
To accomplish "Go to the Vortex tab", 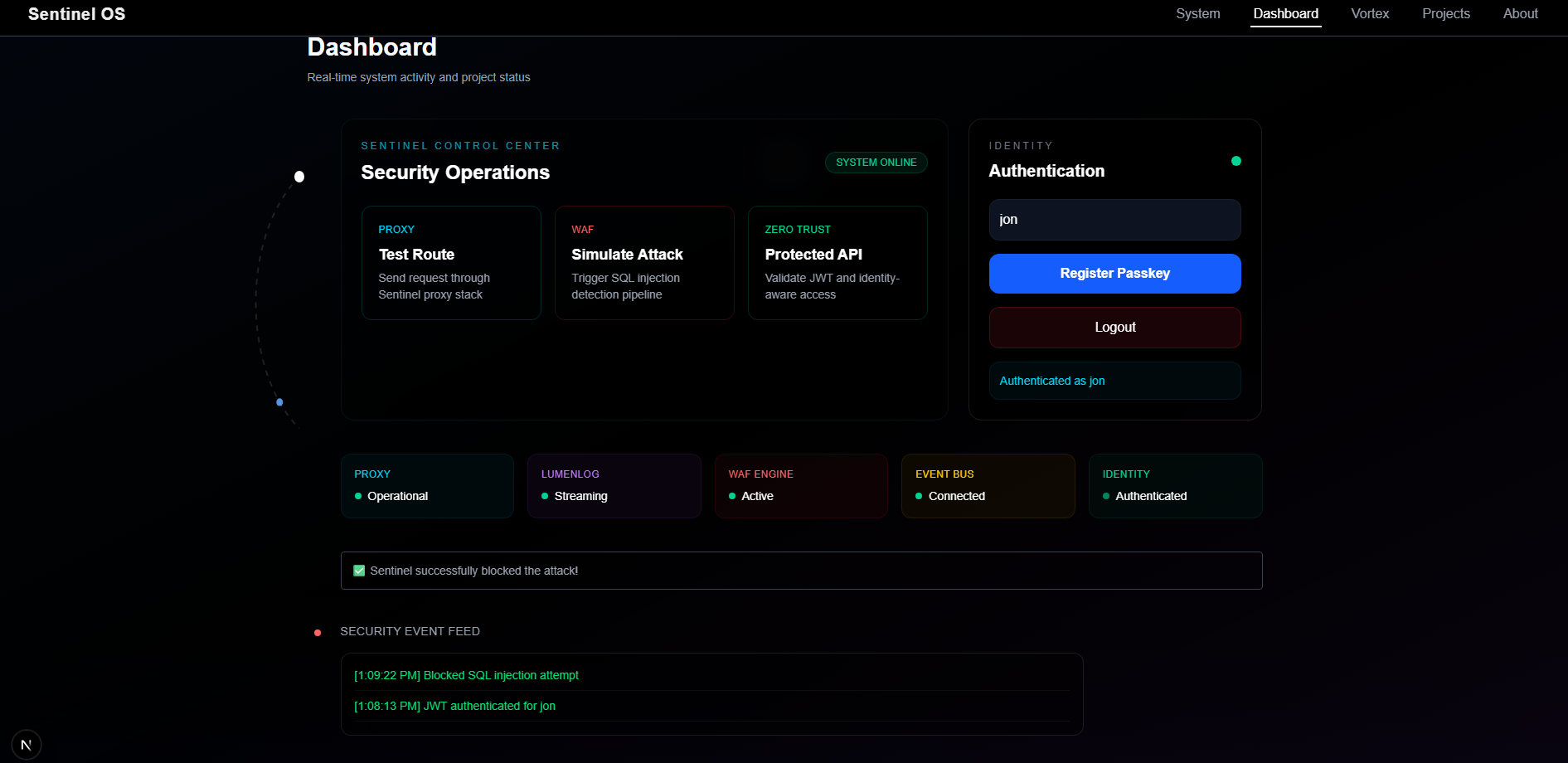I will 1370,14.
